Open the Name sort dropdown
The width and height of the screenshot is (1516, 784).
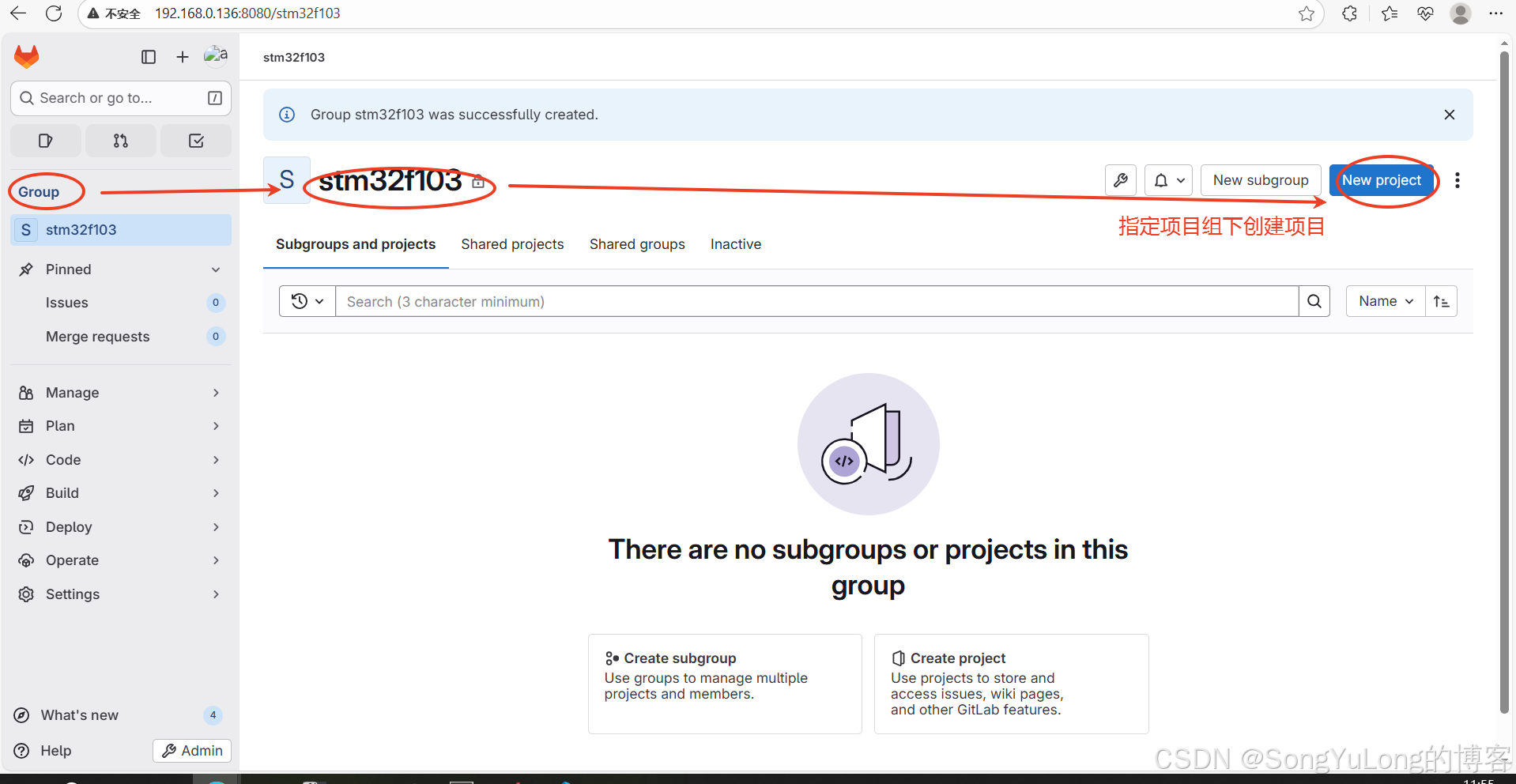(1385, 301)
